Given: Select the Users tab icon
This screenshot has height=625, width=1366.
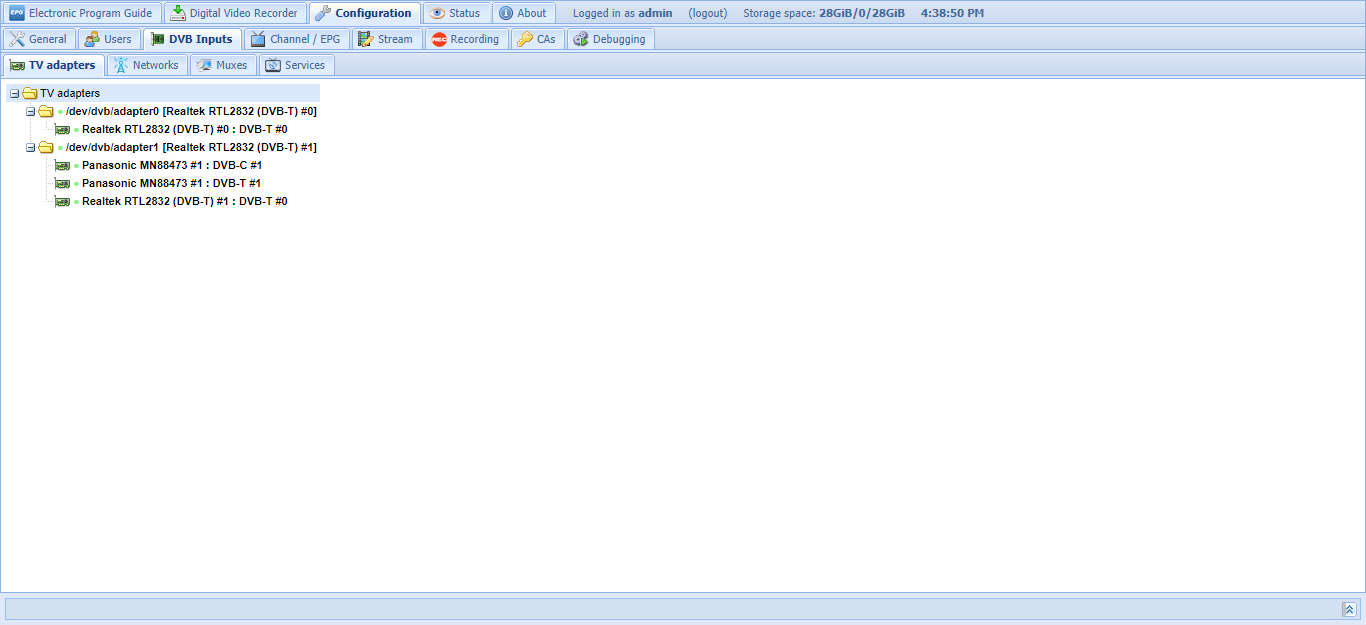Looking at the screenshot, I should [x=92, y=39].
